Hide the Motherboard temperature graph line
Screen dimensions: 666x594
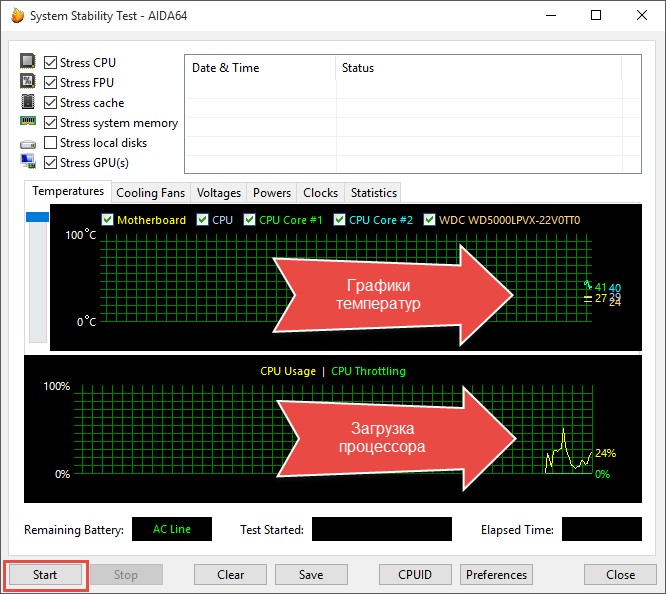[x=107, y=220]
